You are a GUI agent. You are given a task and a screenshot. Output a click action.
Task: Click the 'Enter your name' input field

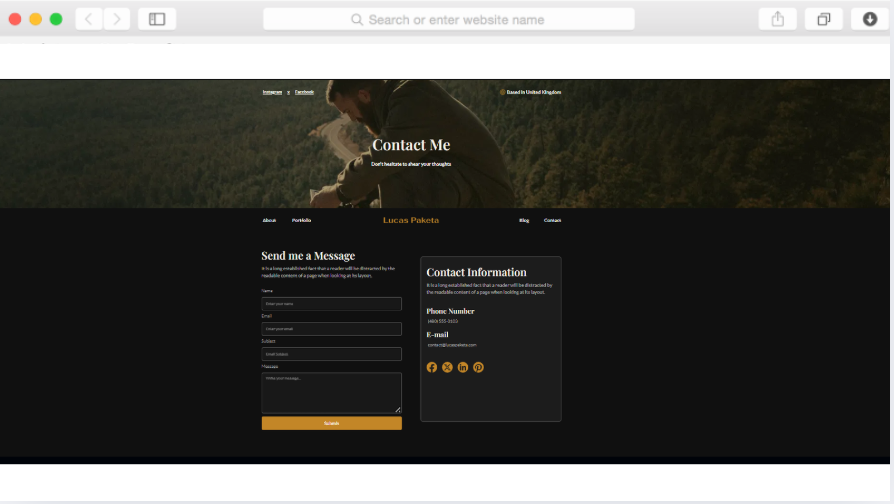pyautogui.click(x=331, y=303)
